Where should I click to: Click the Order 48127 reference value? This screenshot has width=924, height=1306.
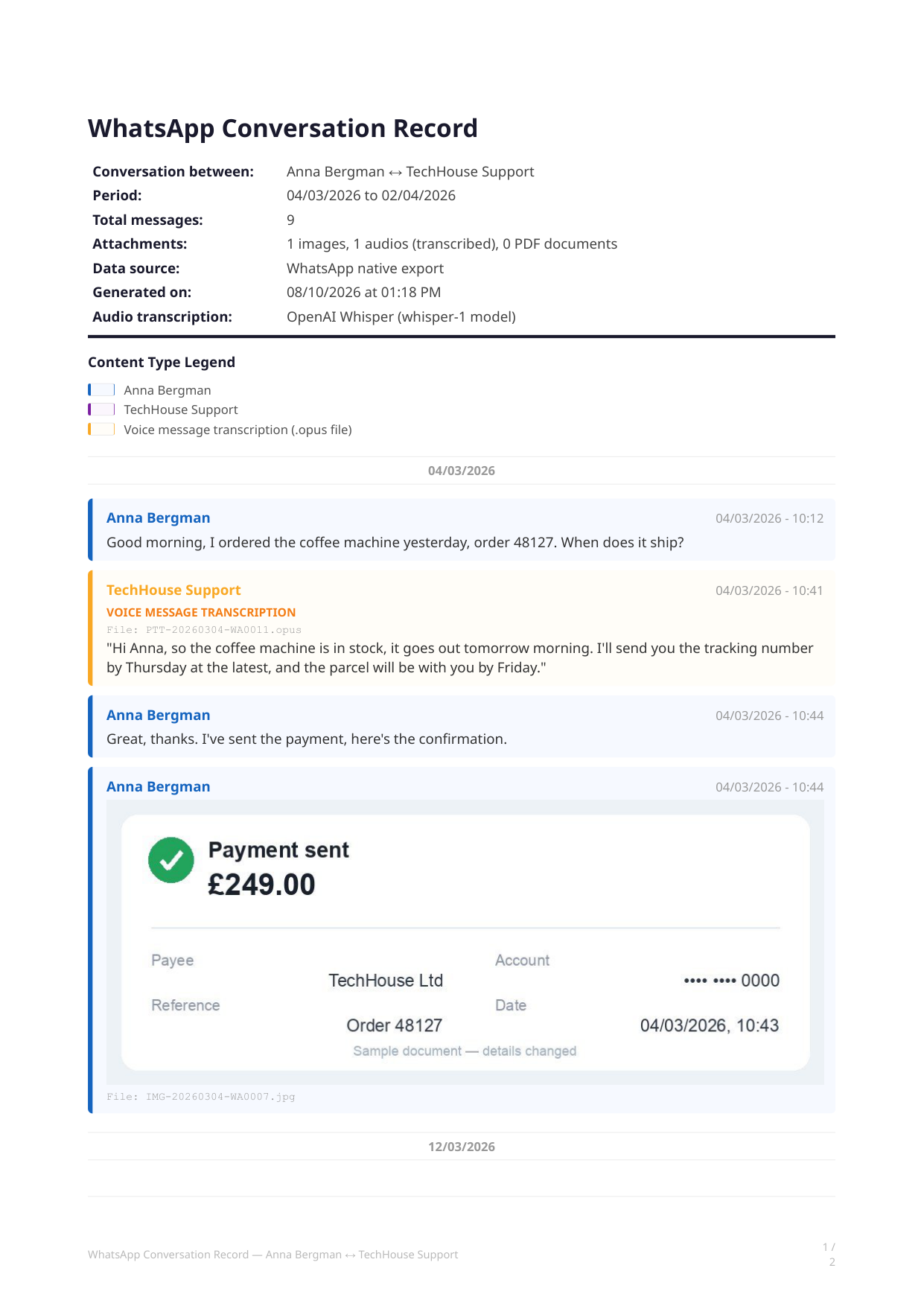[x=395, y=1025]
